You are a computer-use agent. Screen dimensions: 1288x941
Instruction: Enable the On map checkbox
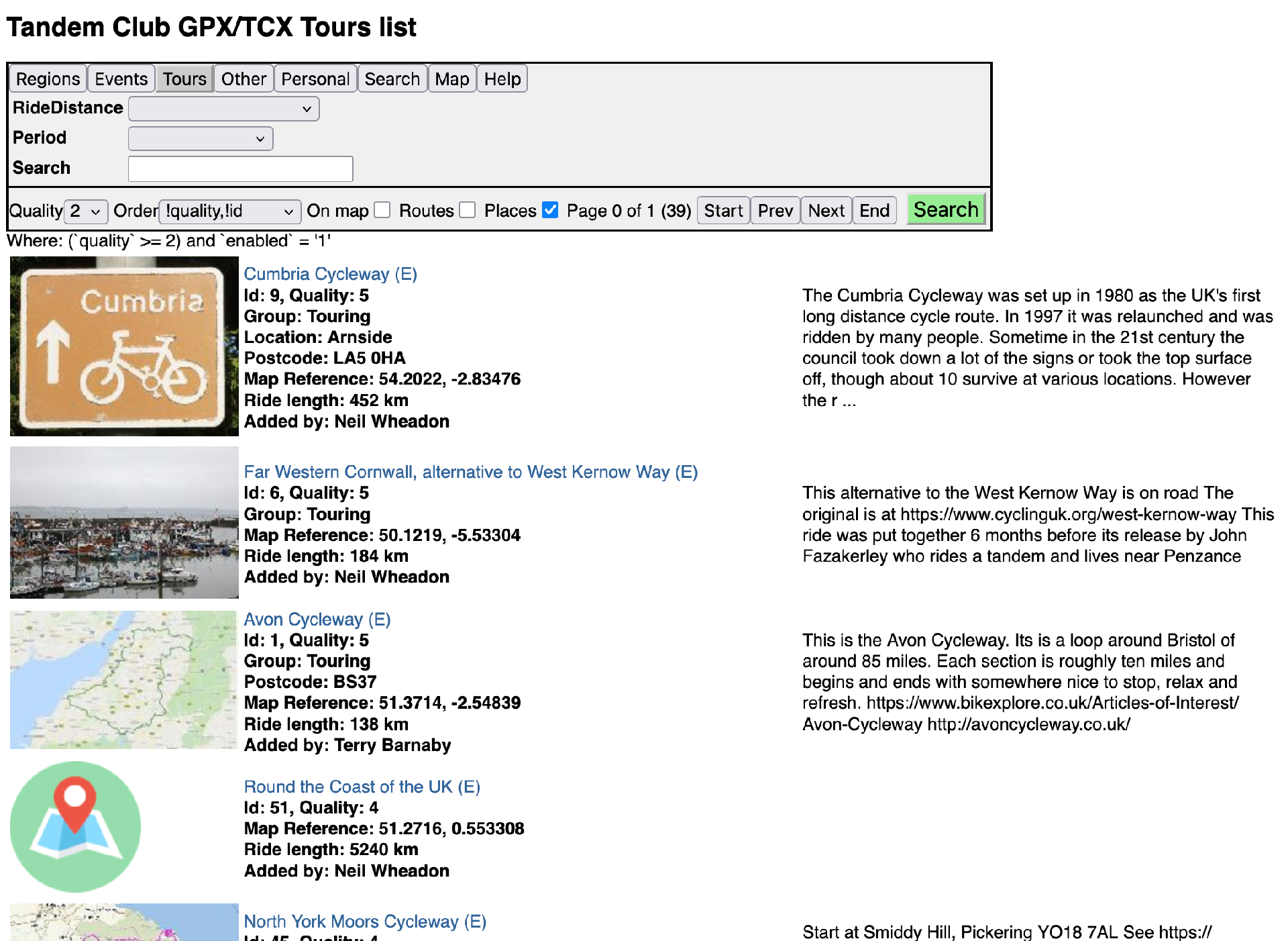pyautogui.click(x=382, y=211)
